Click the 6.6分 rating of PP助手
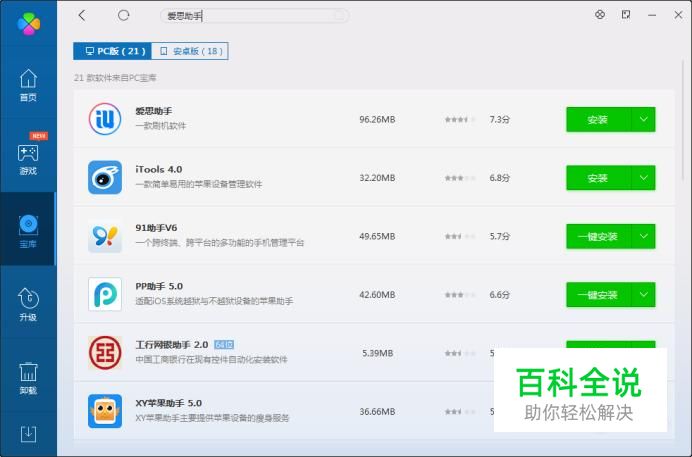Image resolution: width=692 pixels, height=457 pixels. tap(500, 295)
